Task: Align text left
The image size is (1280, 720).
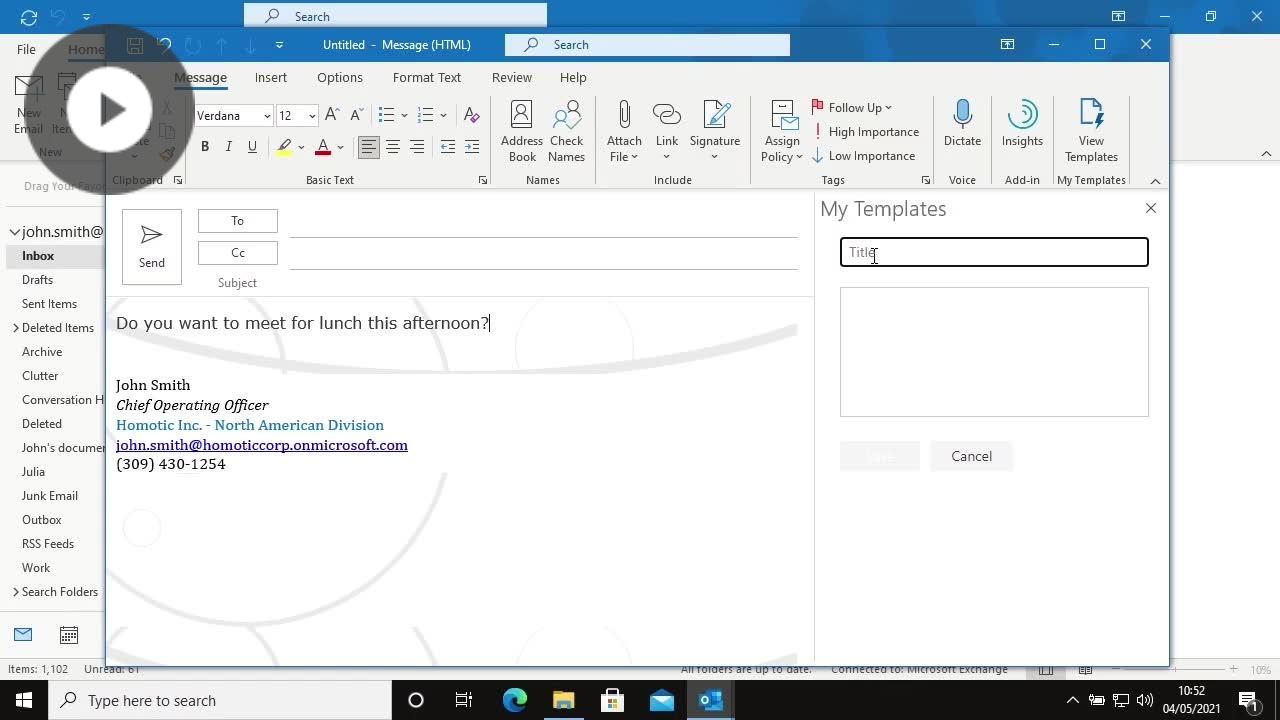Action: point(369,147)
